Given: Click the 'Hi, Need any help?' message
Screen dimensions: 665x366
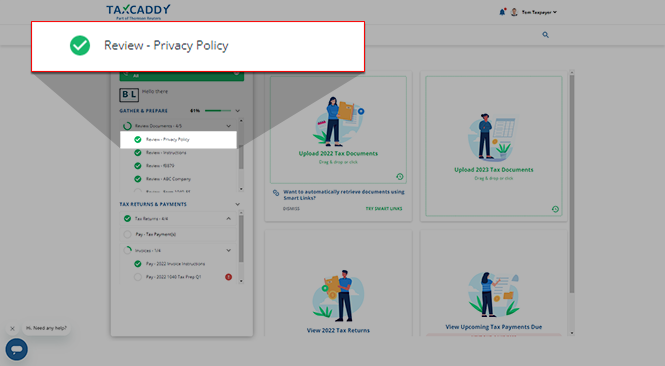Looking at the screenshot, I should pos(46,328).
